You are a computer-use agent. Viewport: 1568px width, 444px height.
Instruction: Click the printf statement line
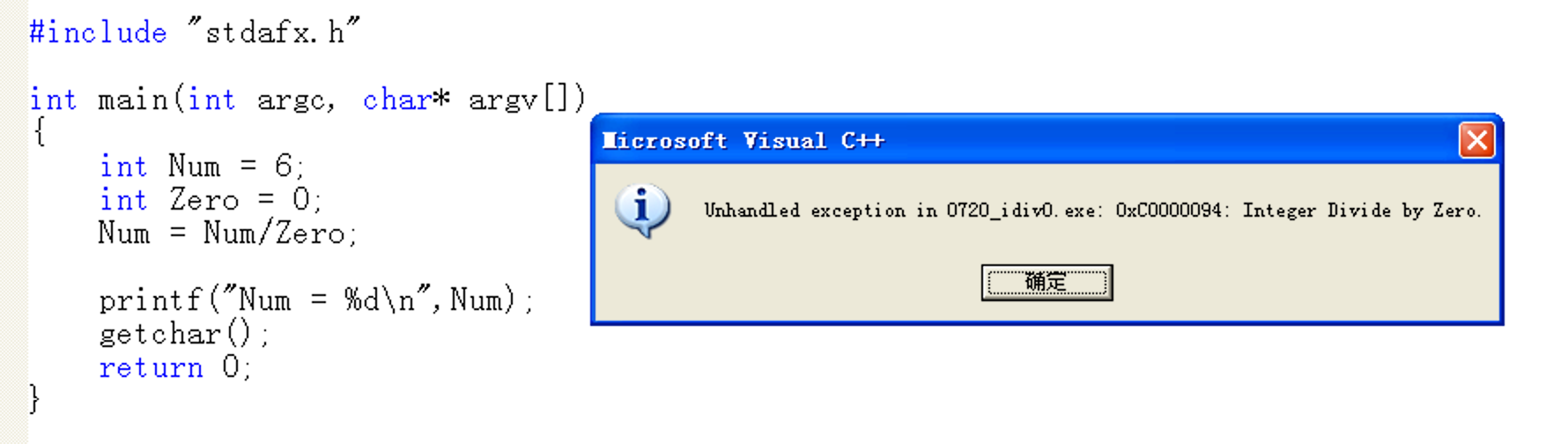pos(316,300)
